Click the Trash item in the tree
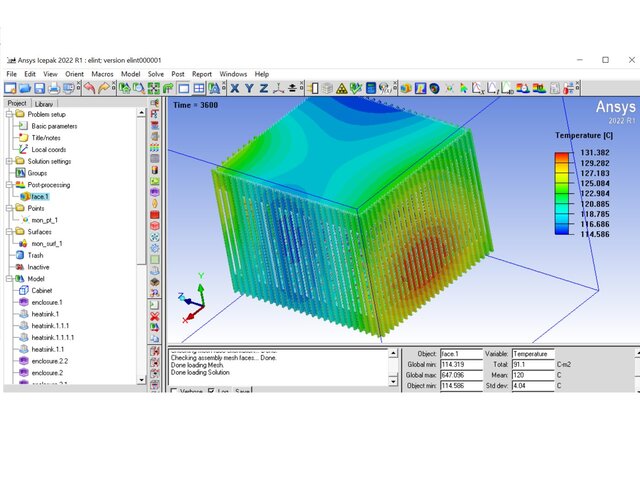The image size is (640, 495). [35, 255]
